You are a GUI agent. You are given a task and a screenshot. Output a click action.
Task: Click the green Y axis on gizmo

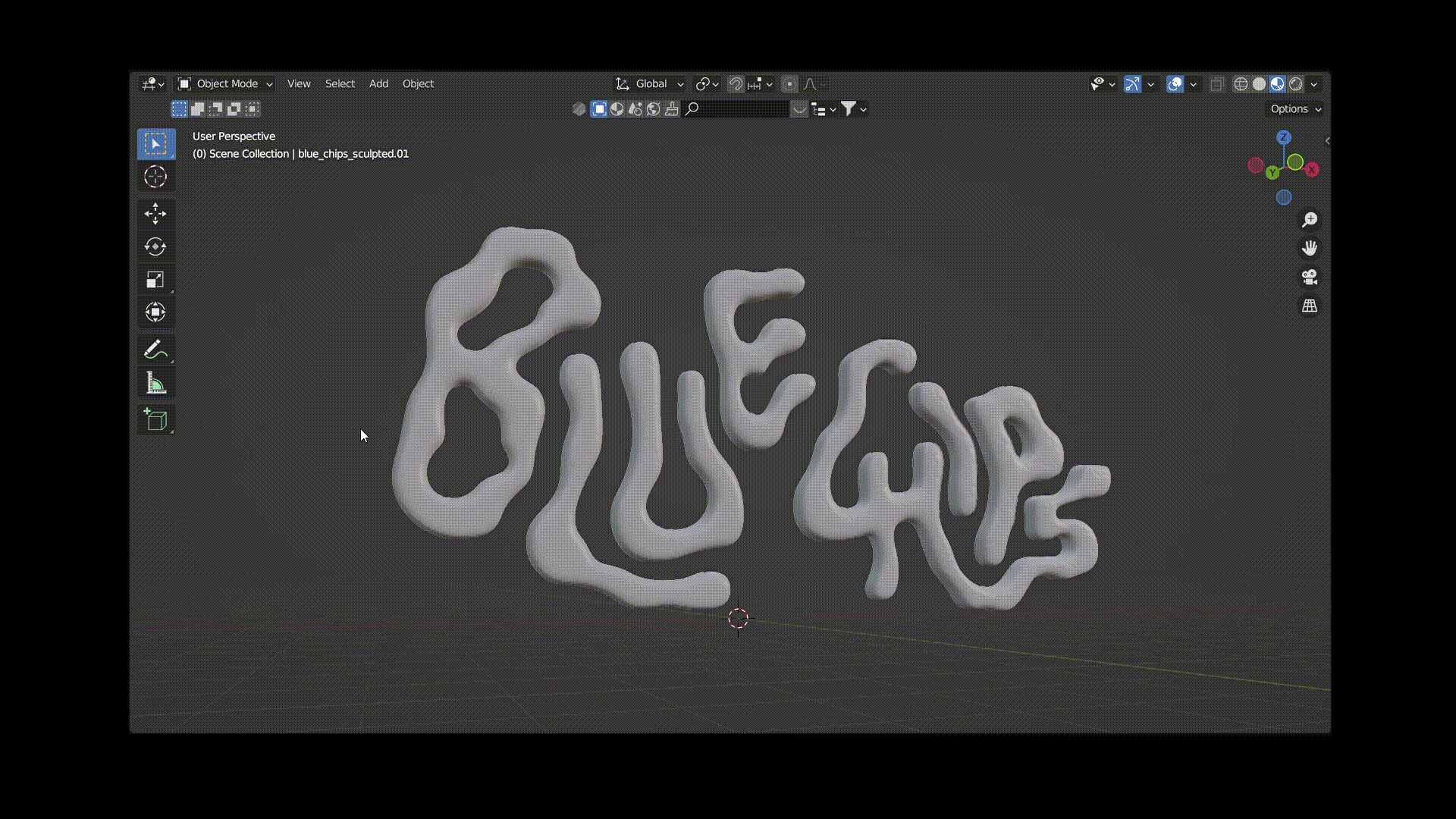(1272, 173)
